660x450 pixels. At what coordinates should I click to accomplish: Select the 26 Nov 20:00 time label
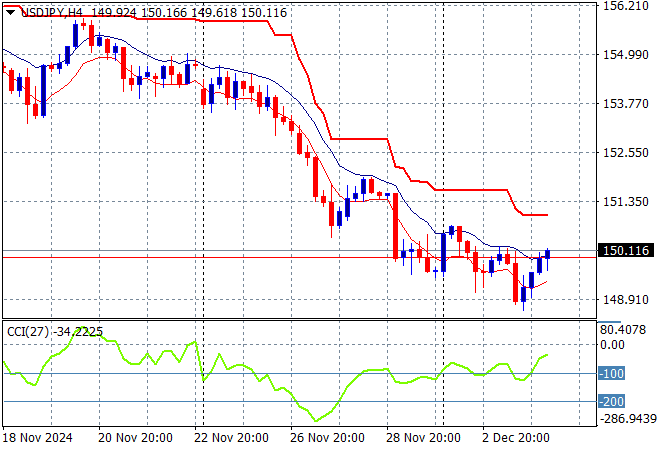click(x=327, y=438)
